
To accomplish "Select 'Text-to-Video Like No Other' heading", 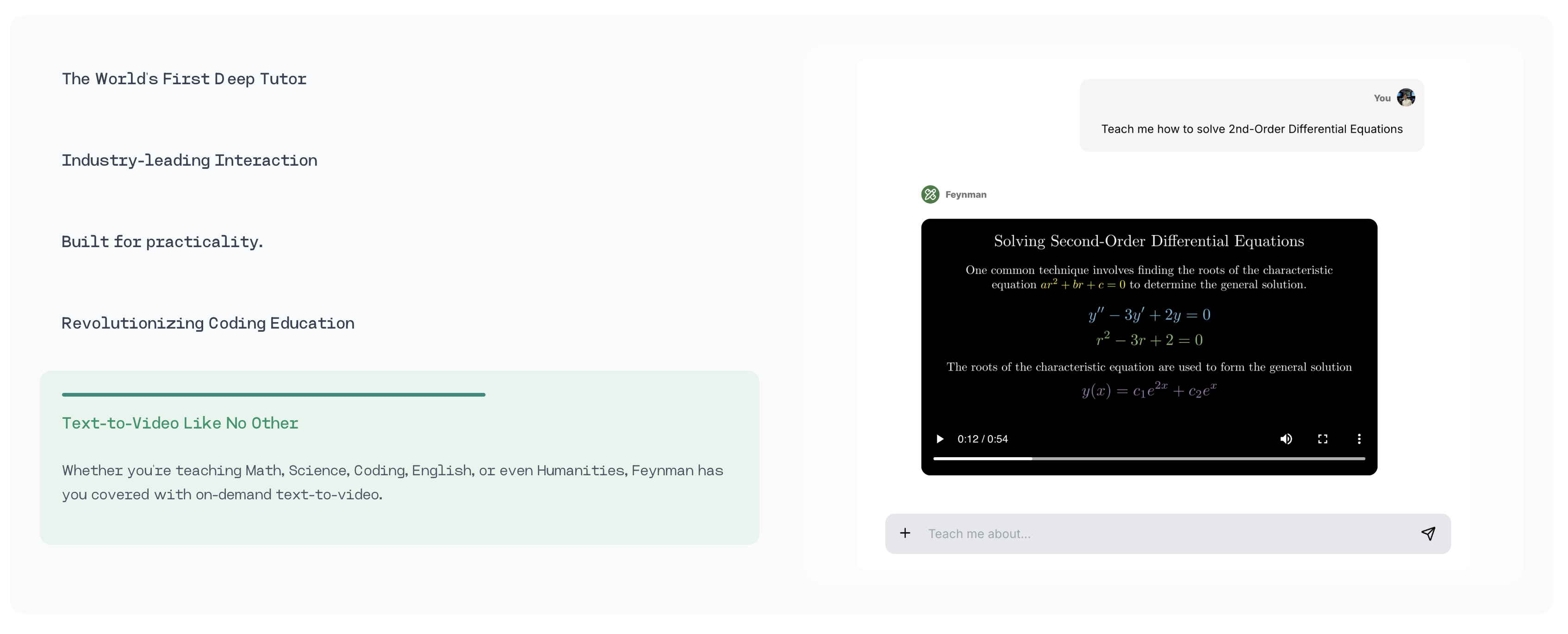I will pyautogui.click(x=180, y=423).
